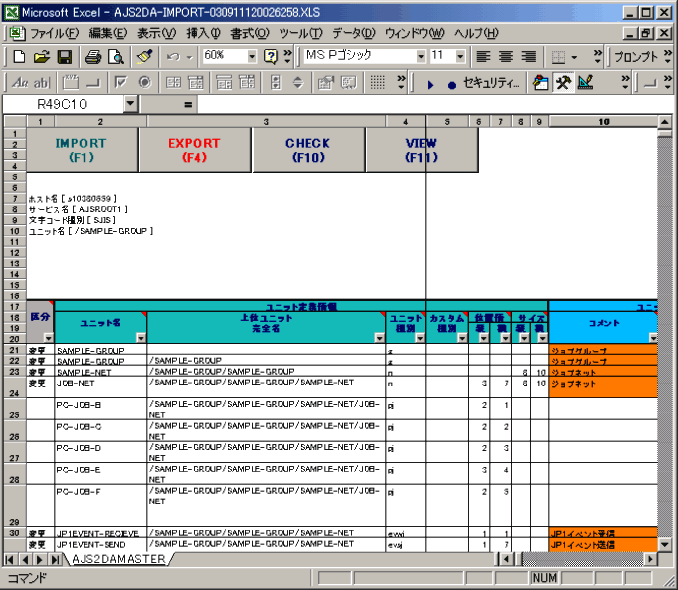Open the Visual Basic Editor icon
This screenshot has height=590, width=678.
[540, 82]
